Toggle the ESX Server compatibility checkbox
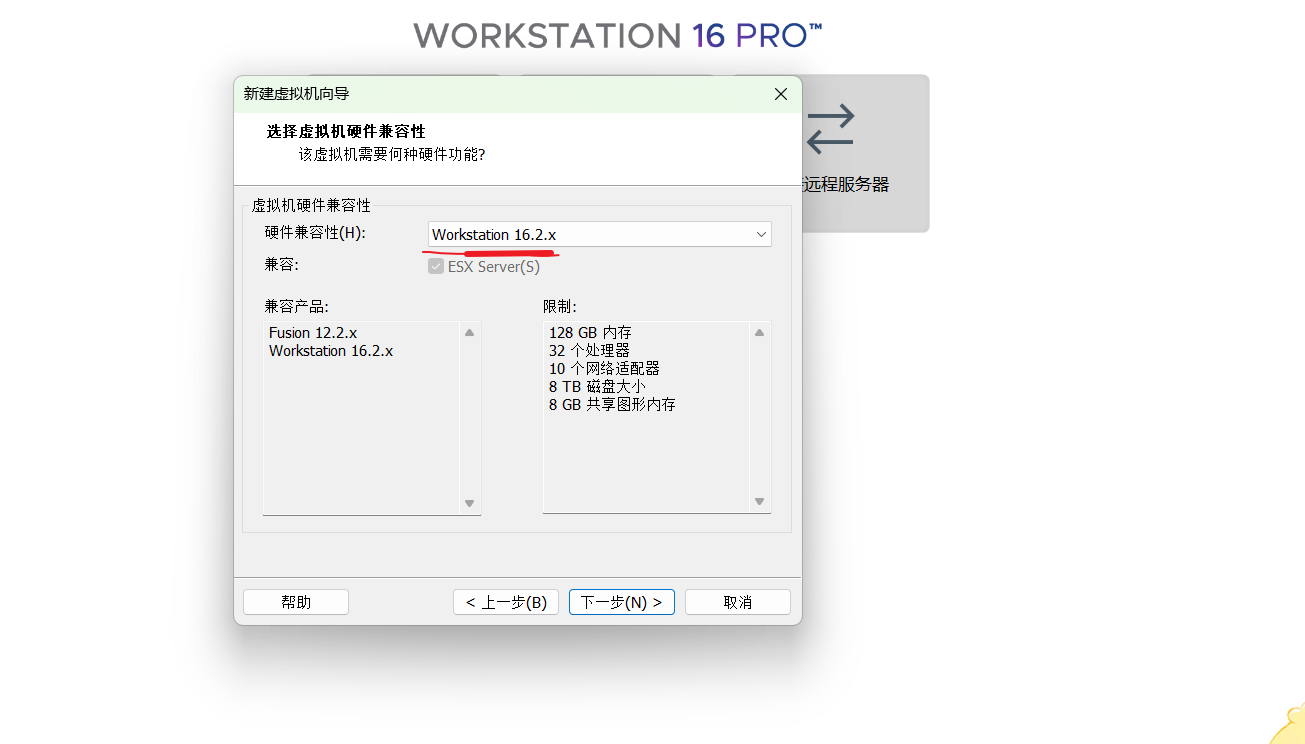 tap(436, 267)
